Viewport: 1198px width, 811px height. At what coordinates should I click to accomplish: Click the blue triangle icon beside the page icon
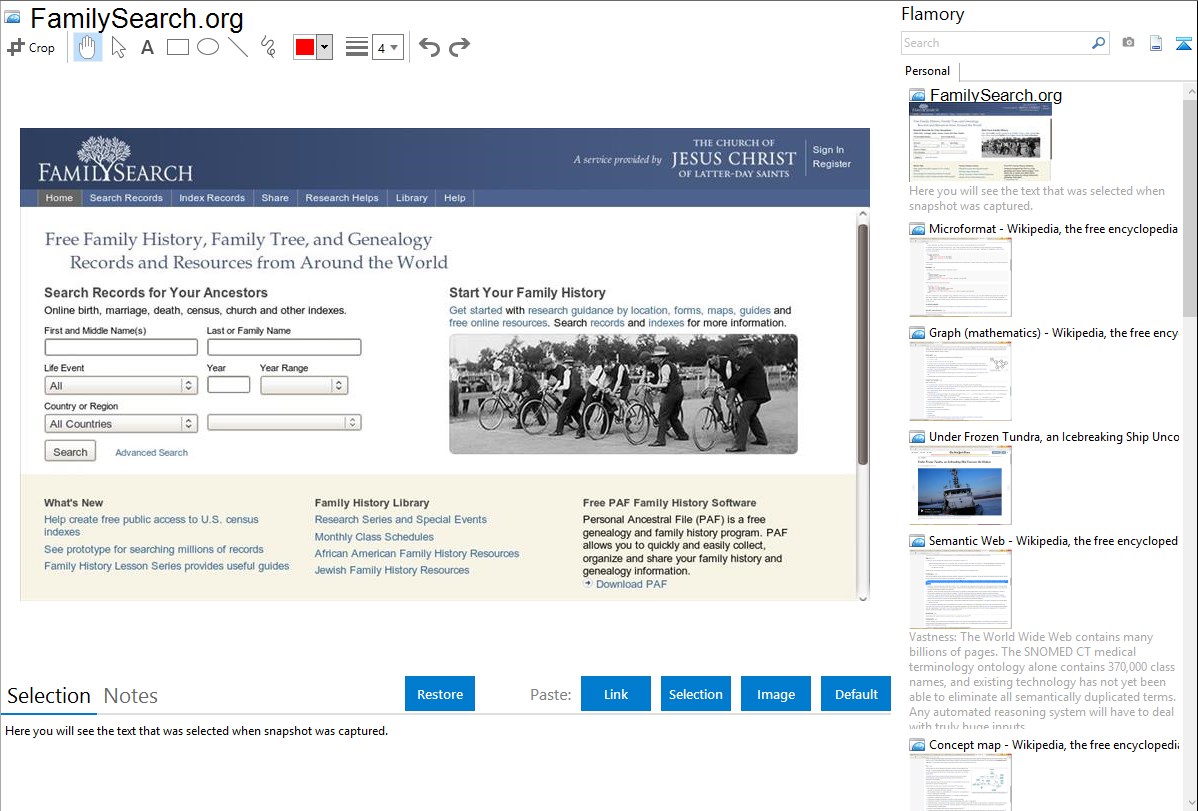1183,43
